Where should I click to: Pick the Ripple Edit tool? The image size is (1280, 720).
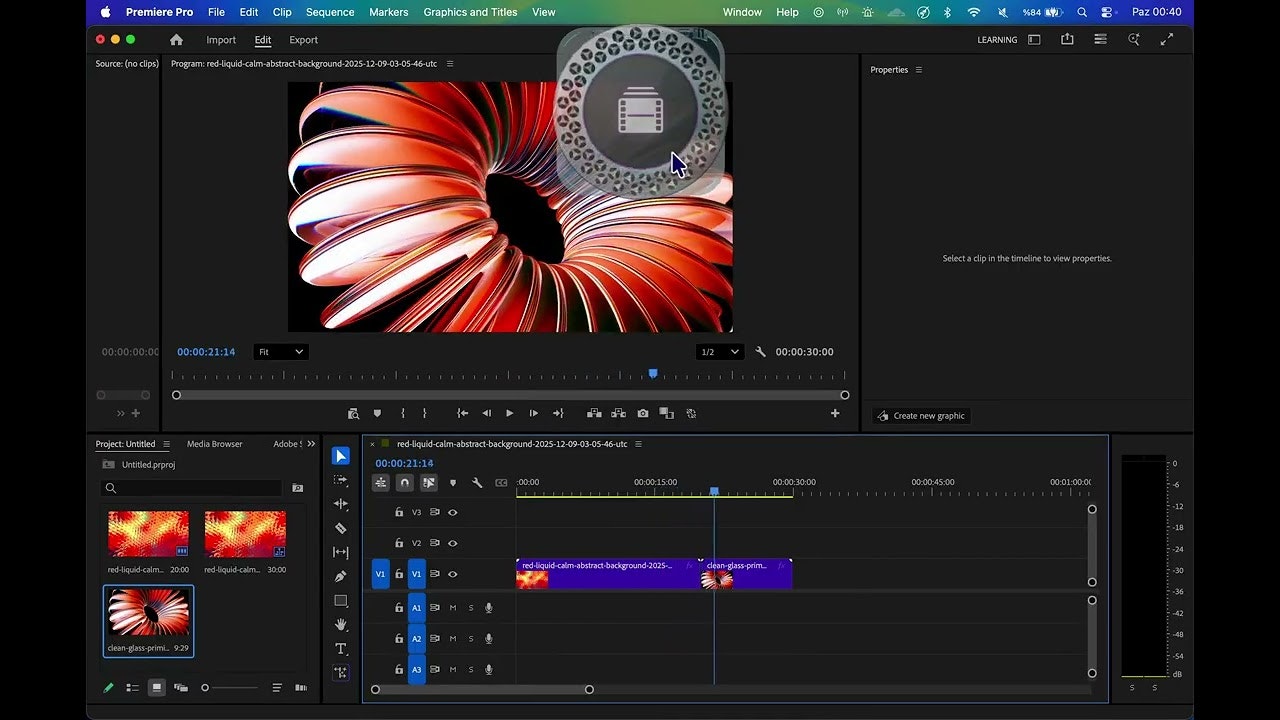coord(341,504)
